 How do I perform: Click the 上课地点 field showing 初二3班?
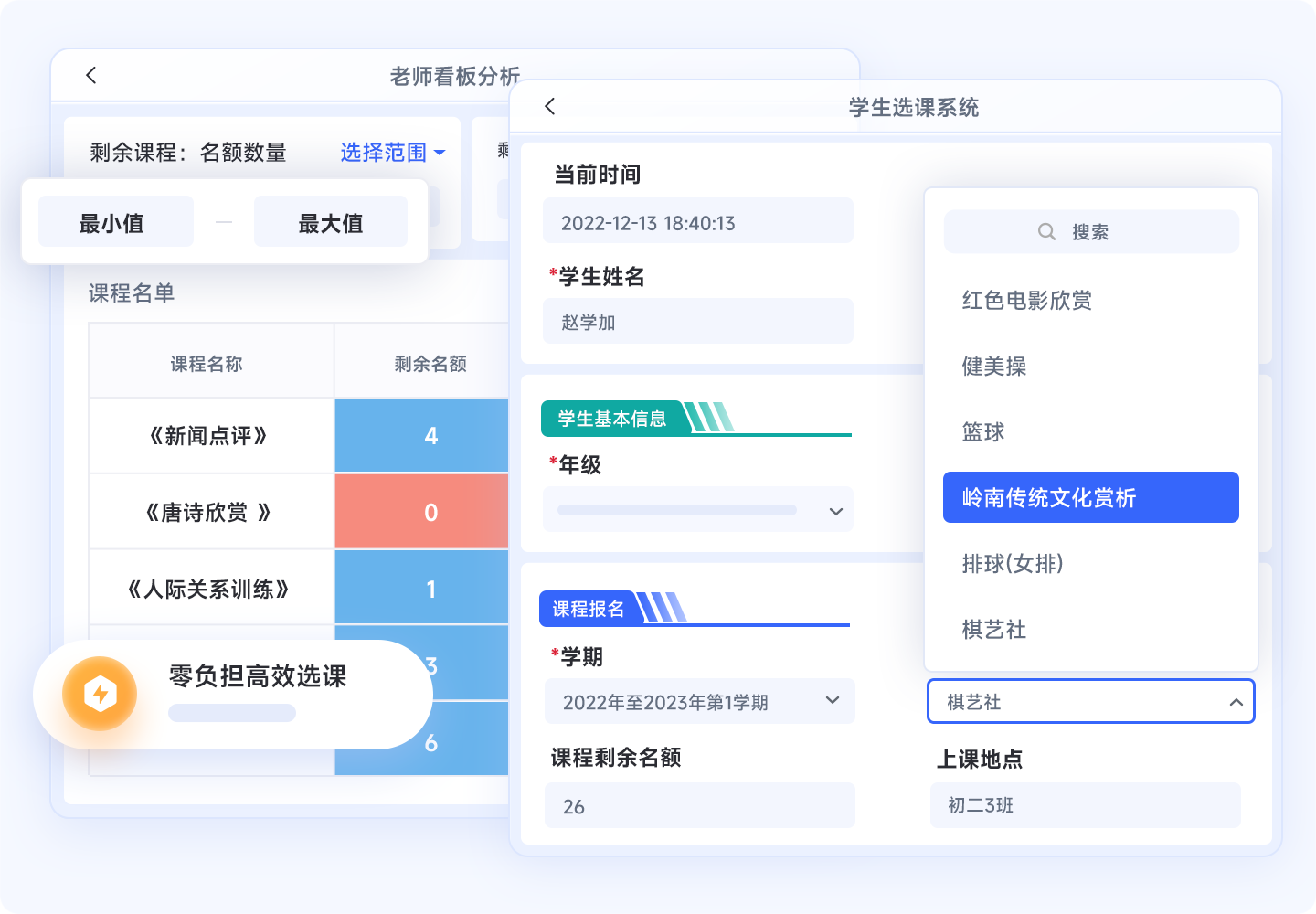[1086, 805]
